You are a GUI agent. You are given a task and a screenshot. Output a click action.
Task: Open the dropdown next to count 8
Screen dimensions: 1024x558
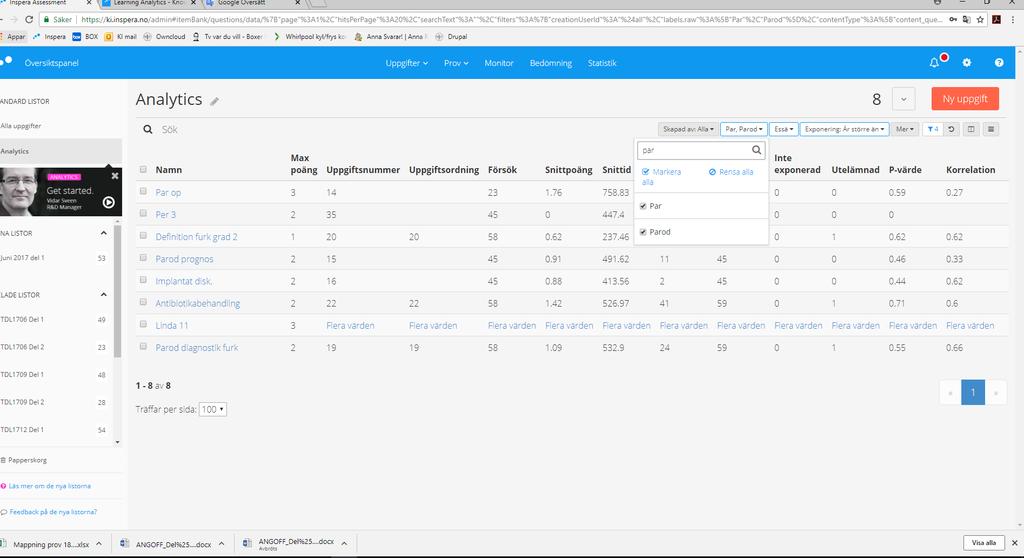pos(903,99)
